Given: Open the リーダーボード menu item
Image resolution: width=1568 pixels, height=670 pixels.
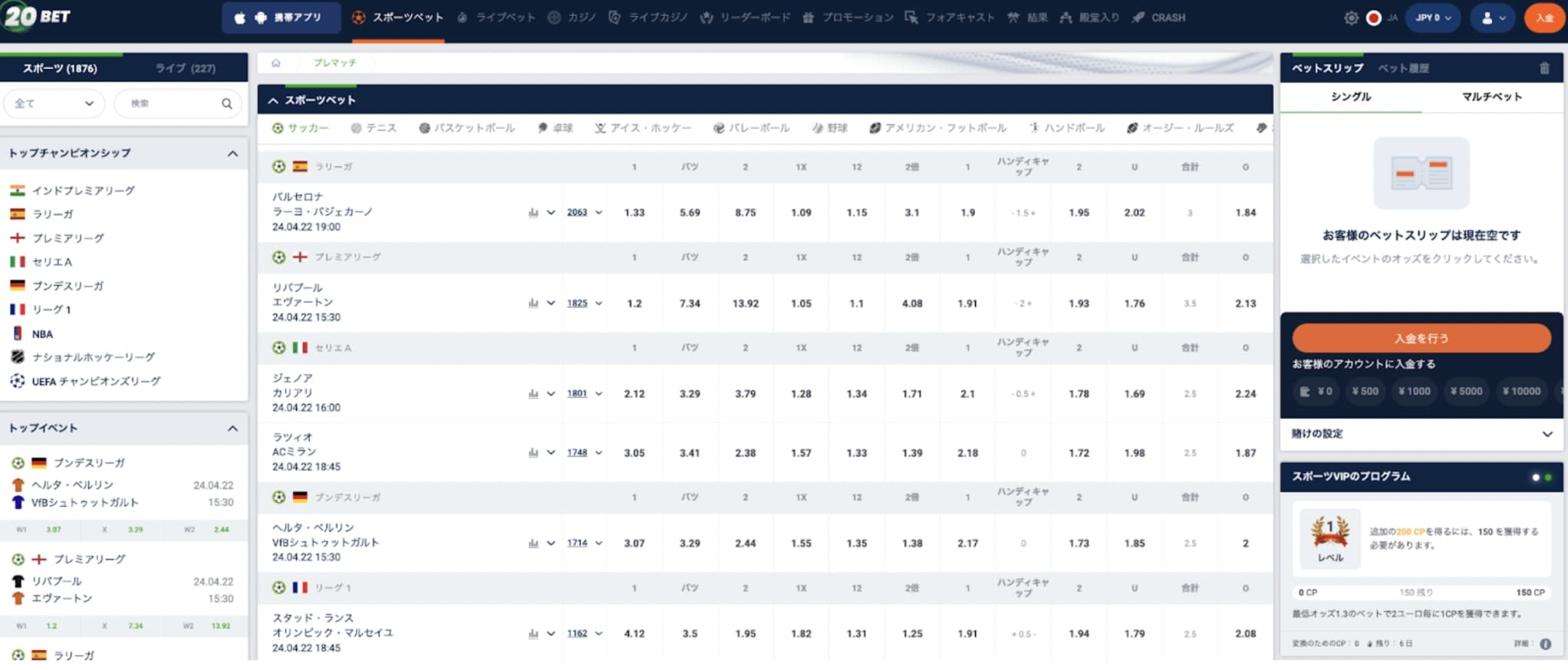Looking at the screenshot, I should [745, 18].
